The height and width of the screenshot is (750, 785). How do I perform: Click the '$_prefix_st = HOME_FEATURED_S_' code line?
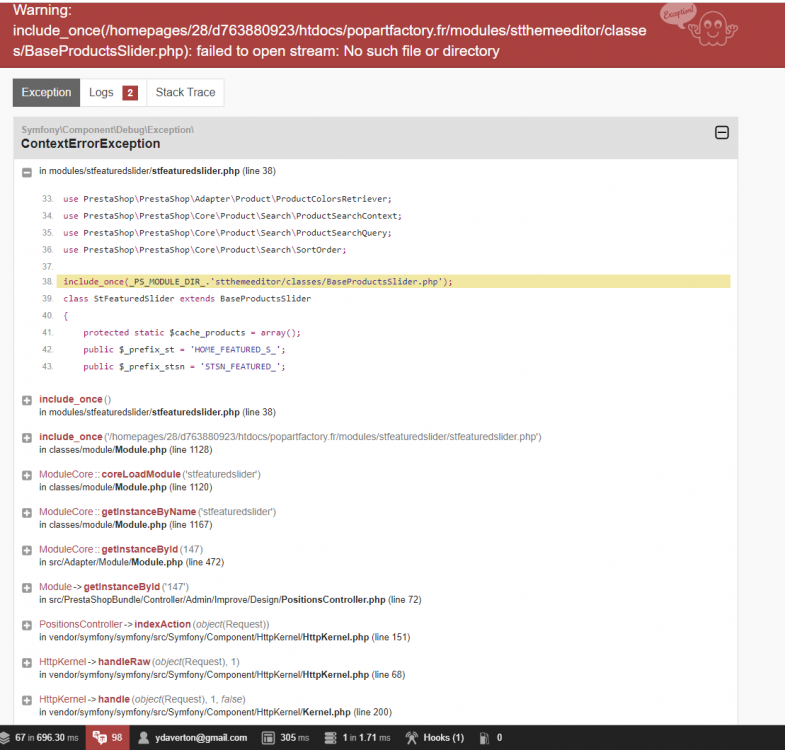pyautogui.click(x=184, y=349)
